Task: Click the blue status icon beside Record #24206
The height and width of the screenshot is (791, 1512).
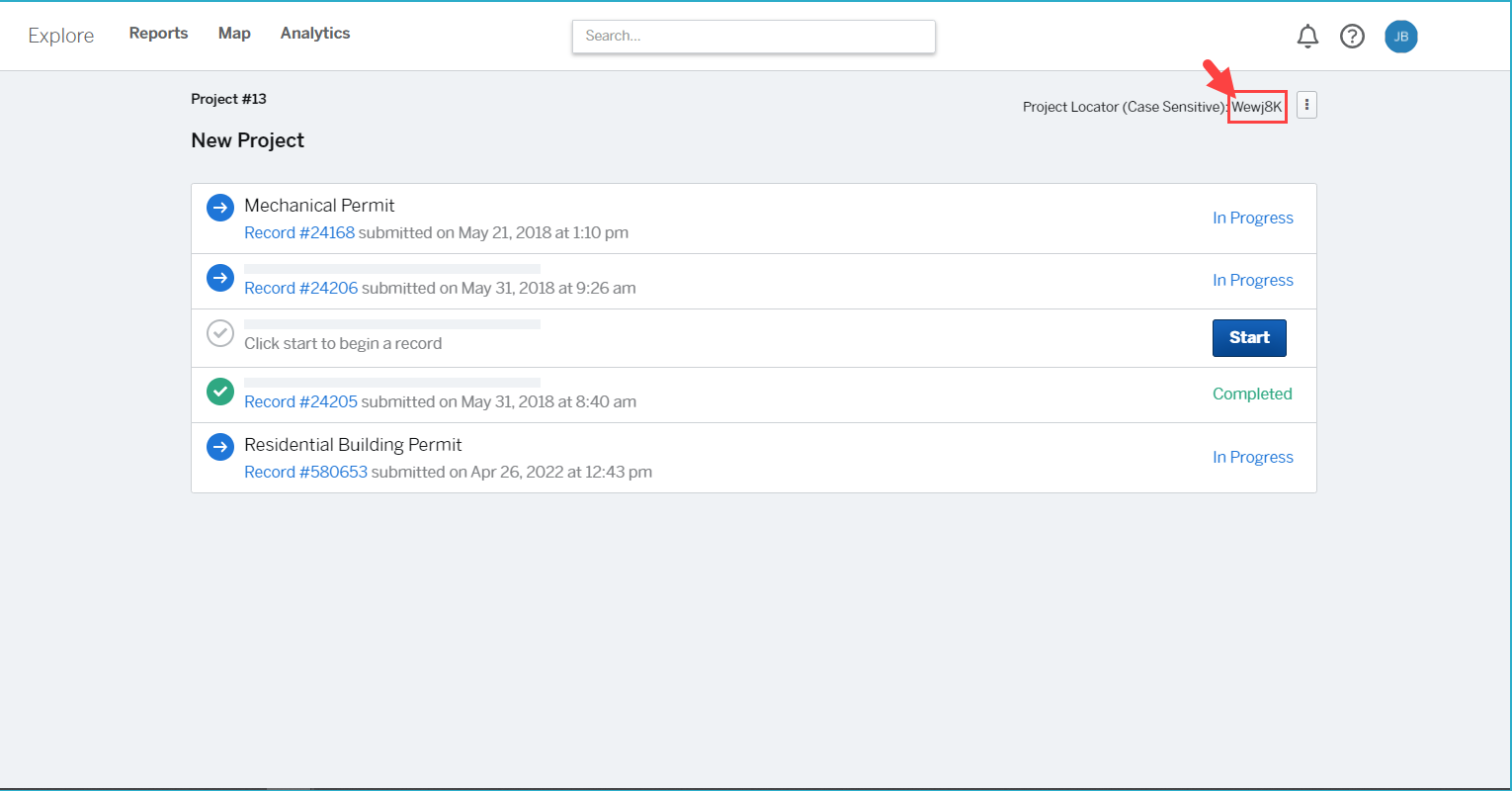Action: pos(219,278)
